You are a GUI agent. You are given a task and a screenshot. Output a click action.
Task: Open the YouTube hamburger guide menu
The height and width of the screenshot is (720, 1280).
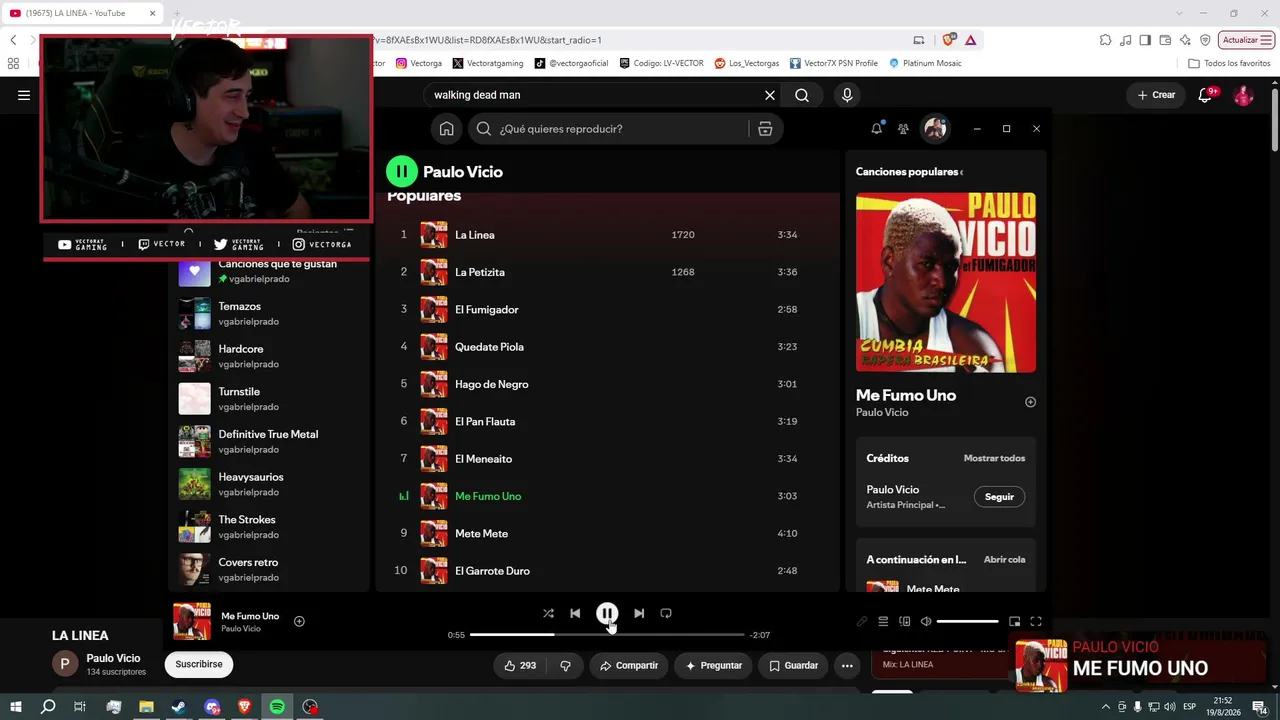coord(24,95)
